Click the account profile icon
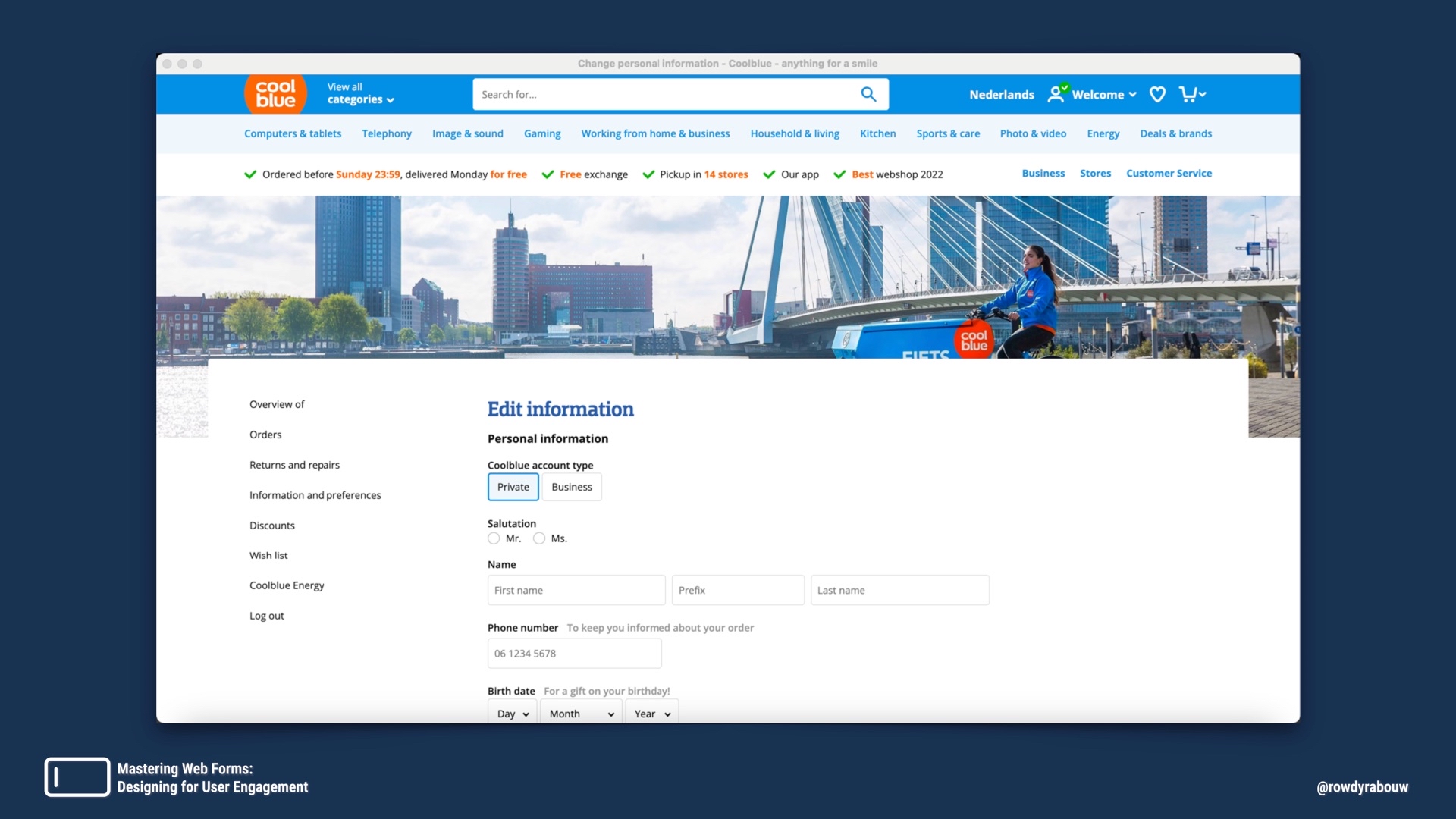1456x819 pixels. [x=1056, y=94]
